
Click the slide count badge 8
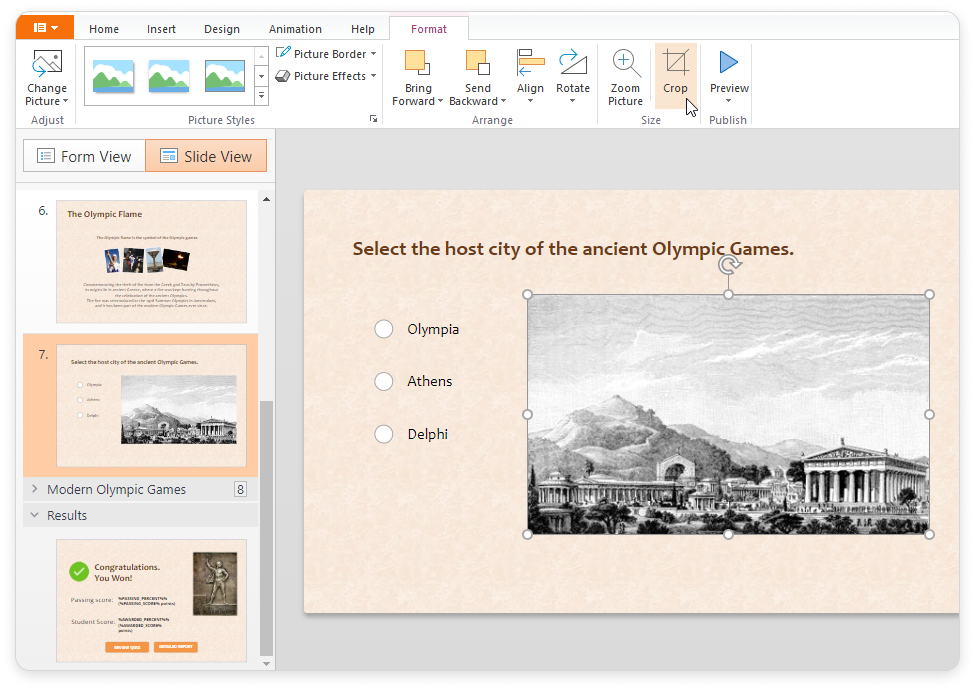(x=240, y=489)
